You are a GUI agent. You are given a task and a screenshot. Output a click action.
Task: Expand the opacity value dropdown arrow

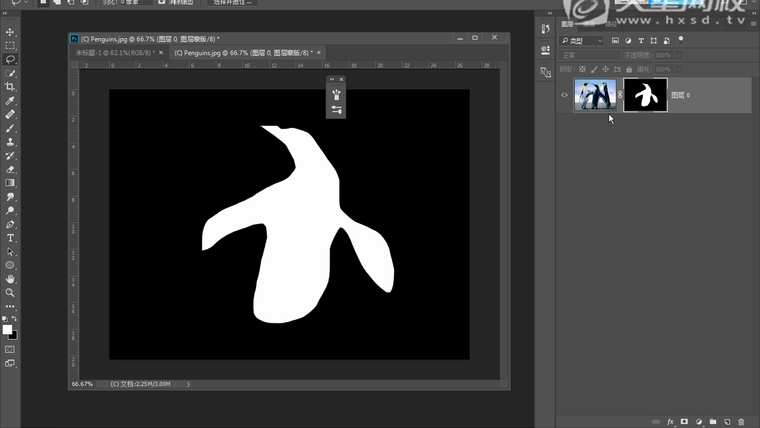[x=677, y=55]
